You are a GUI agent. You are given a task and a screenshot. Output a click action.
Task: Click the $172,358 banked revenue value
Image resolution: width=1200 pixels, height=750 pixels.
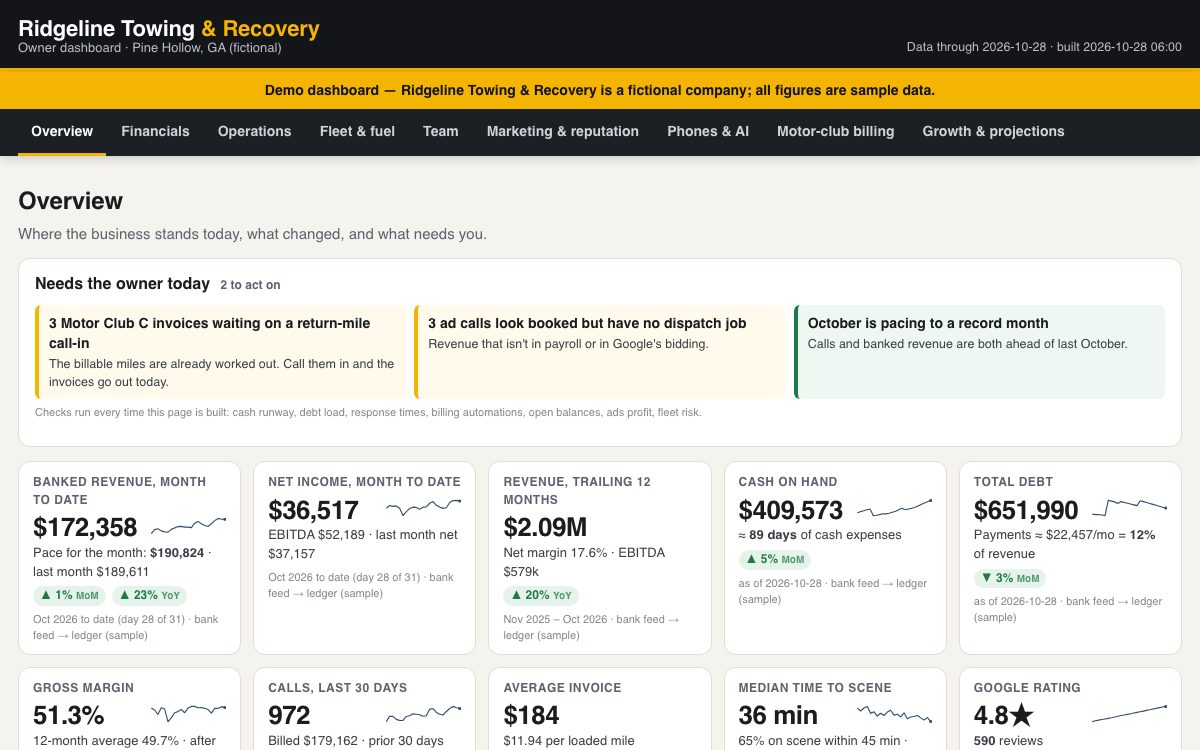pos(85,527)
